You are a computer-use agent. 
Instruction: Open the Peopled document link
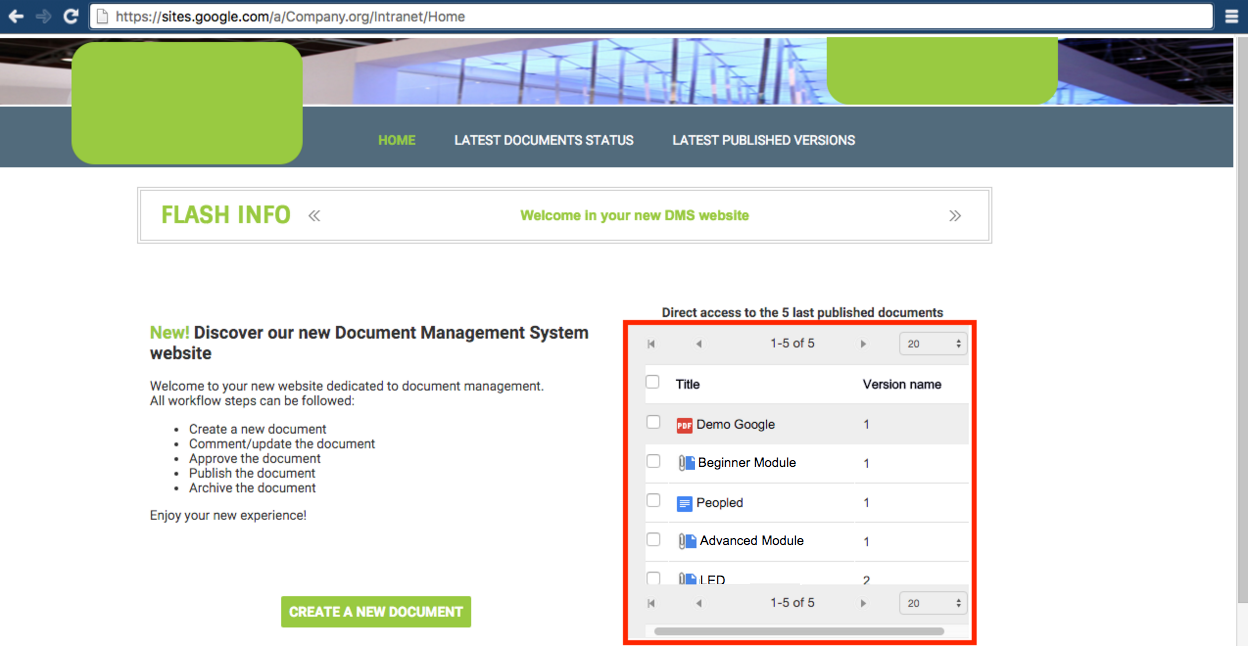(x=720, y=503)
